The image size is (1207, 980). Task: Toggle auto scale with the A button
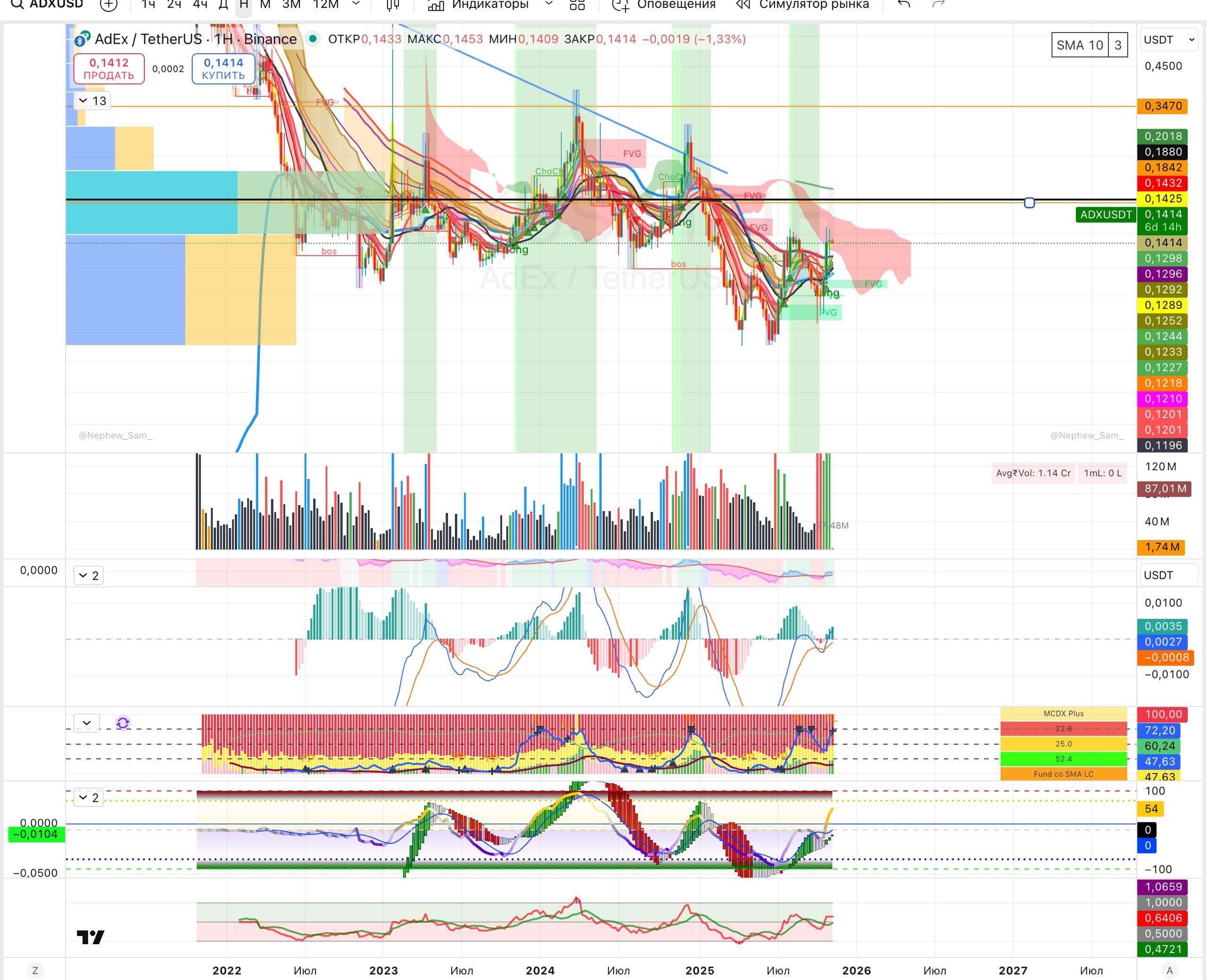pyautogui.click(x=1169, y=971)
